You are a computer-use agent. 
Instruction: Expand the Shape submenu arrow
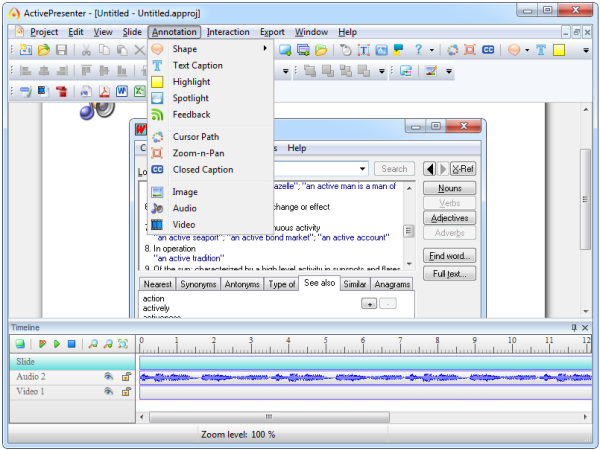tap(265, 48)
